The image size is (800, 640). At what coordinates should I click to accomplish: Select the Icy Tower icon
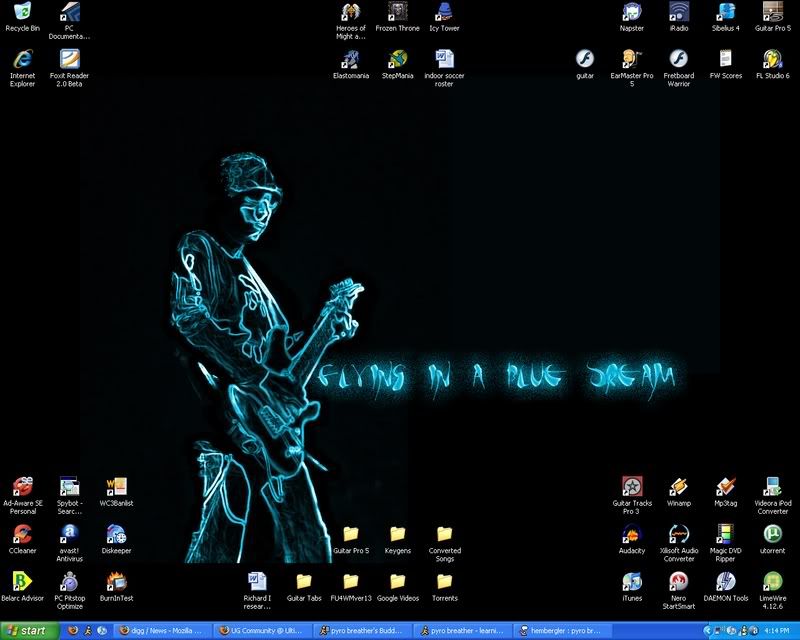click(444, 12)
